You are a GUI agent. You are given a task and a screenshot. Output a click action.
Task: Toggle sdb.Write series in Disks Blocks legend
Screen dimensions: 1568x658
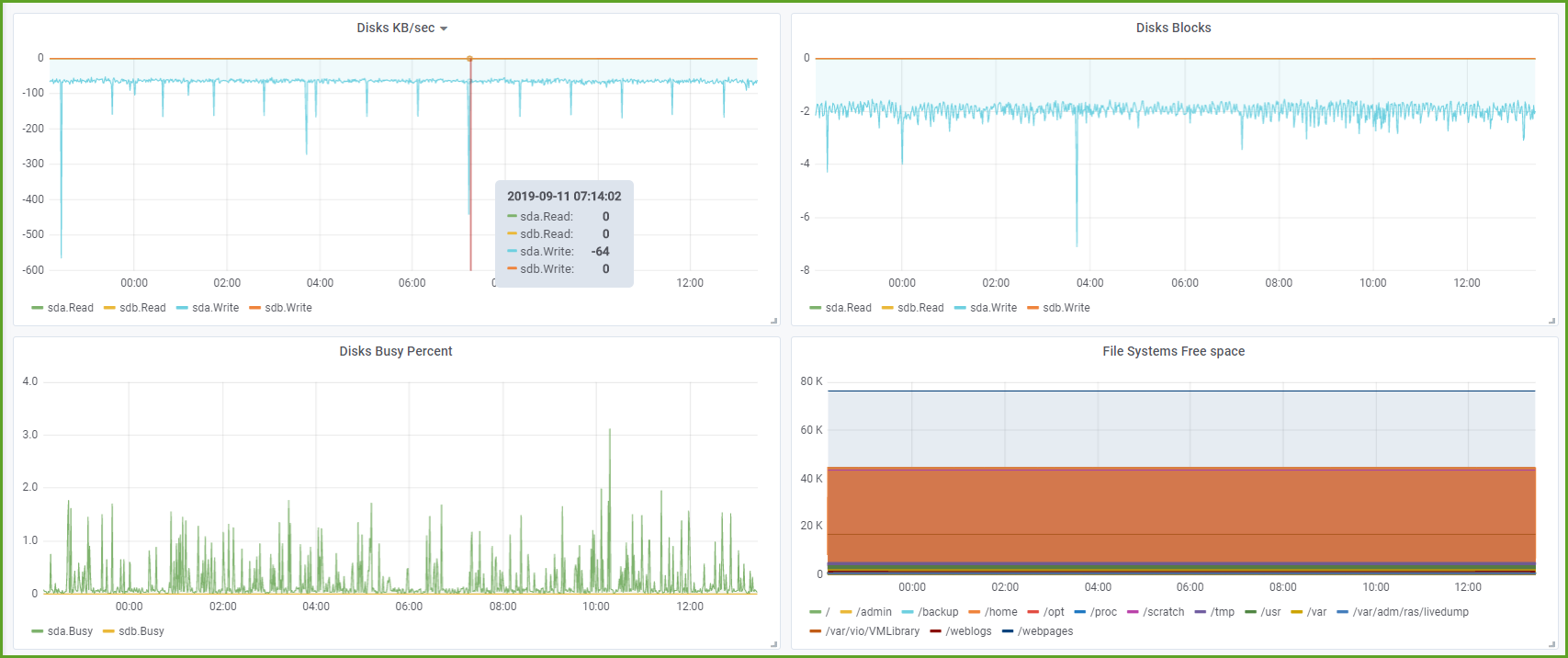click(1058, 308)
